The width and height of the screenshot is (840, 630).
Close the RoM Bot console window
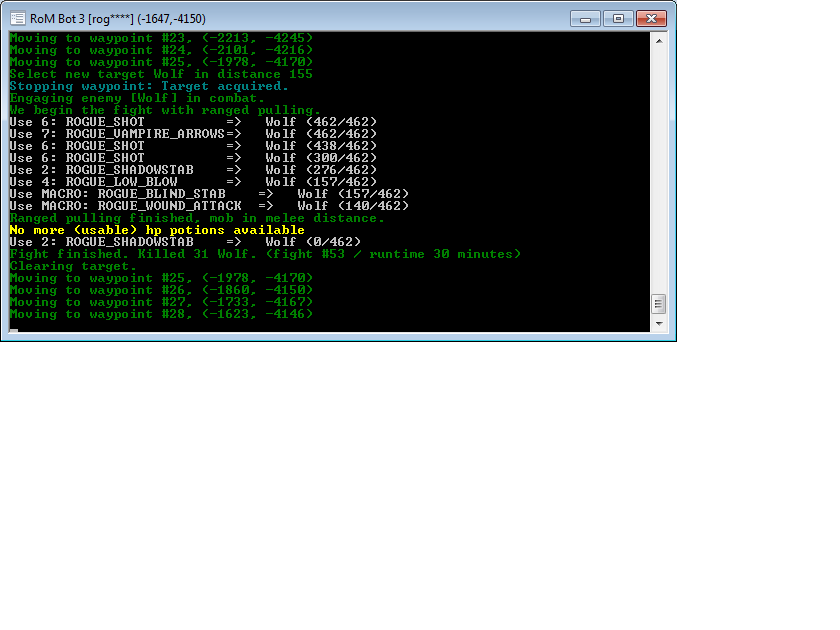(651, 18)
